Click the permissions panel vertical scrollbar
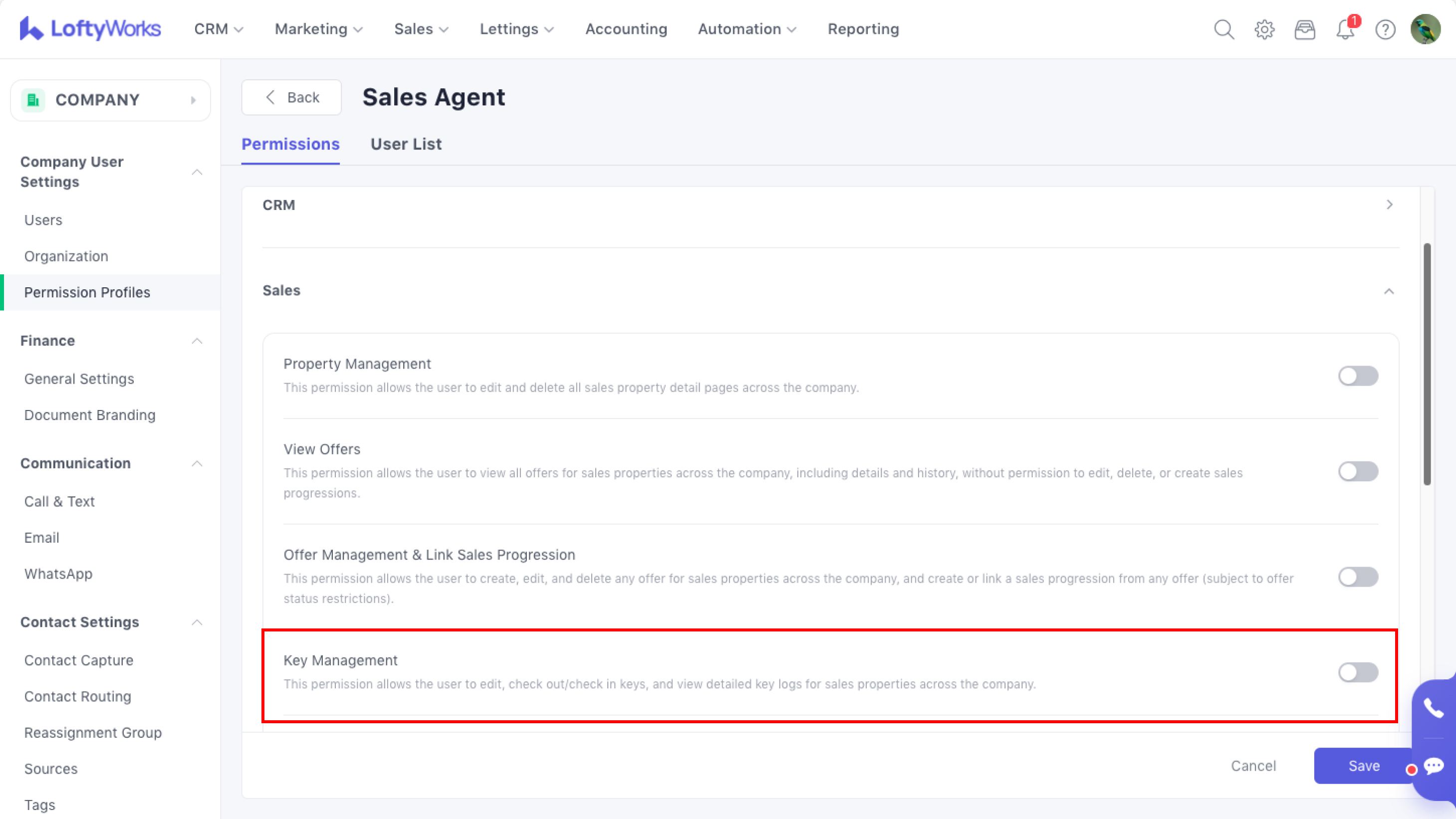 (x=1427, y=364)
